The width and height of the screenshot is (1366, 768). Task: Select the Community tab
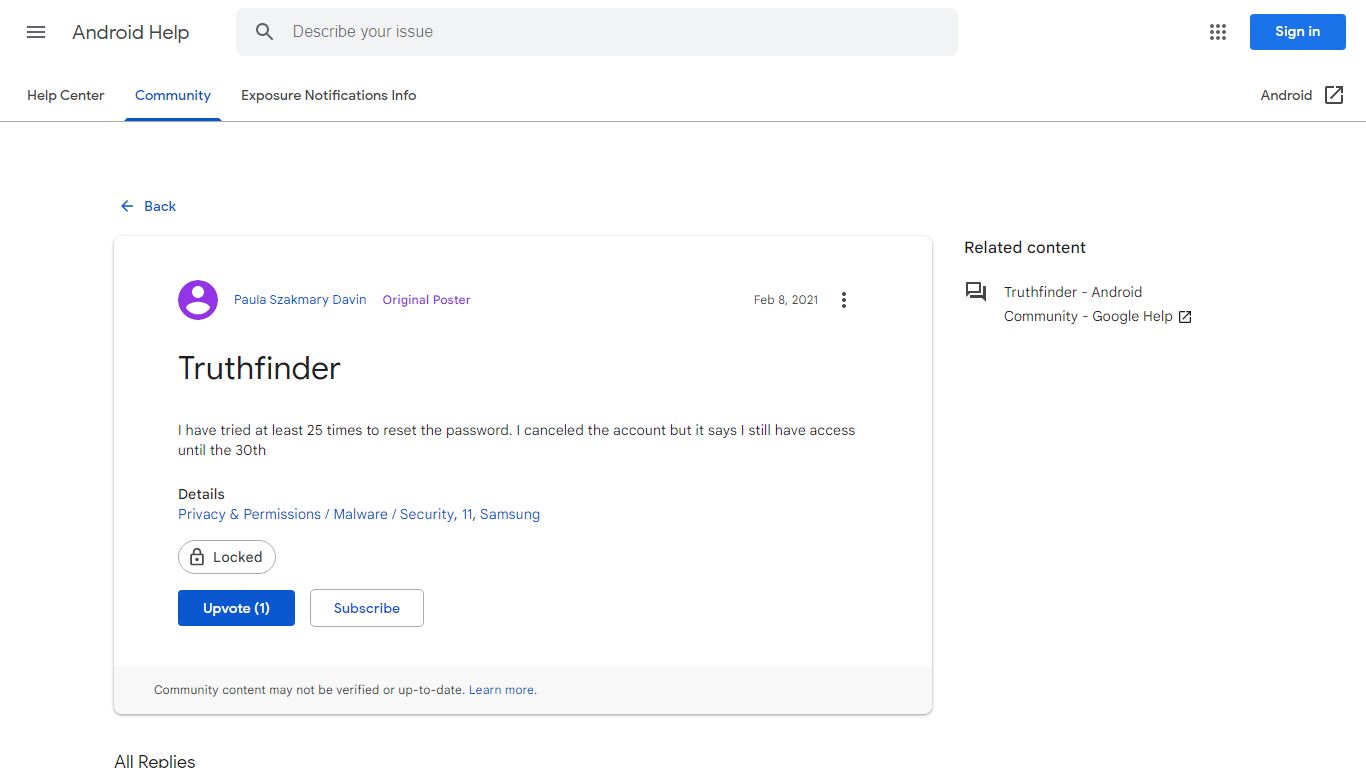pos(173,95)
